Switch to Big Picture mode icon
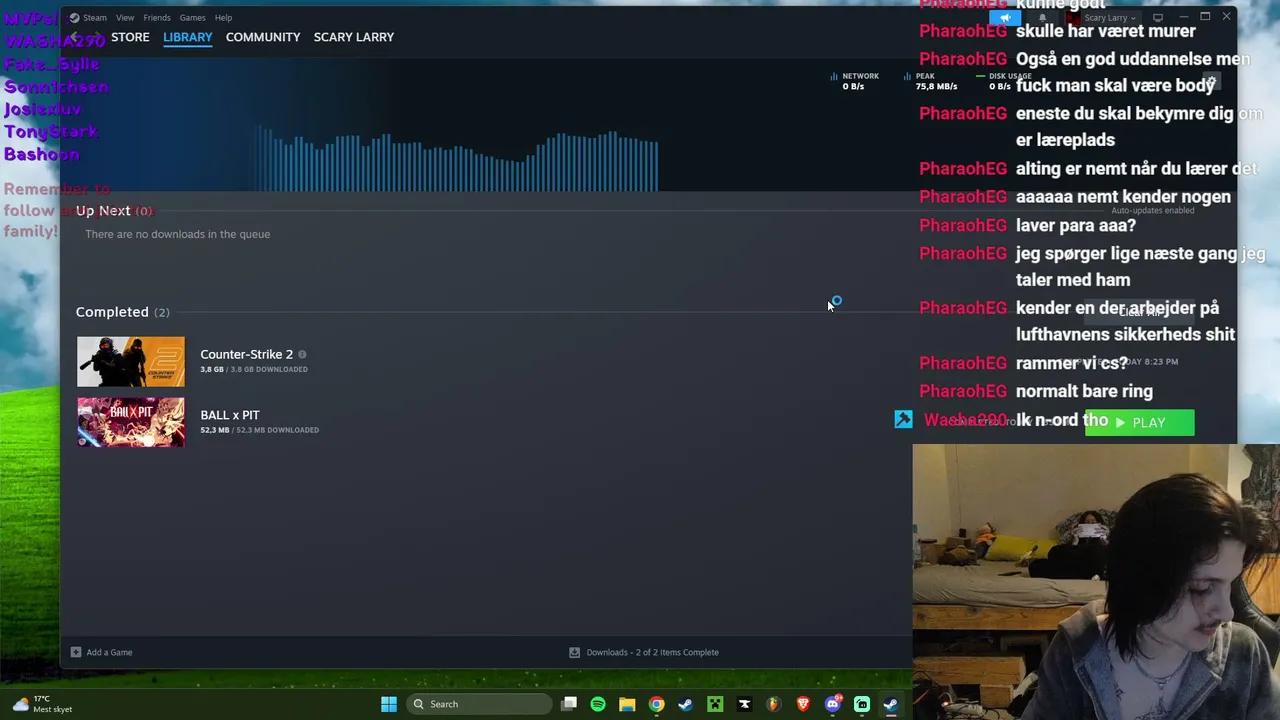Image resolution: width=1280 pixels, height=720 pixels. 1158,17
